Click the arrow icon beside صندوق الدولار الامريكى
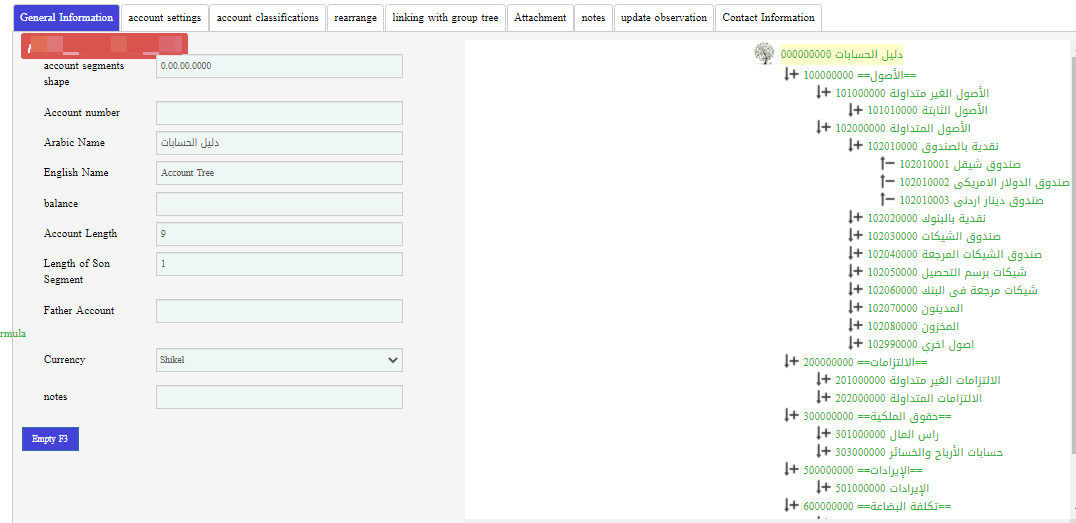Viewport: 1076px width, 523px height. [x=887, y=181]
